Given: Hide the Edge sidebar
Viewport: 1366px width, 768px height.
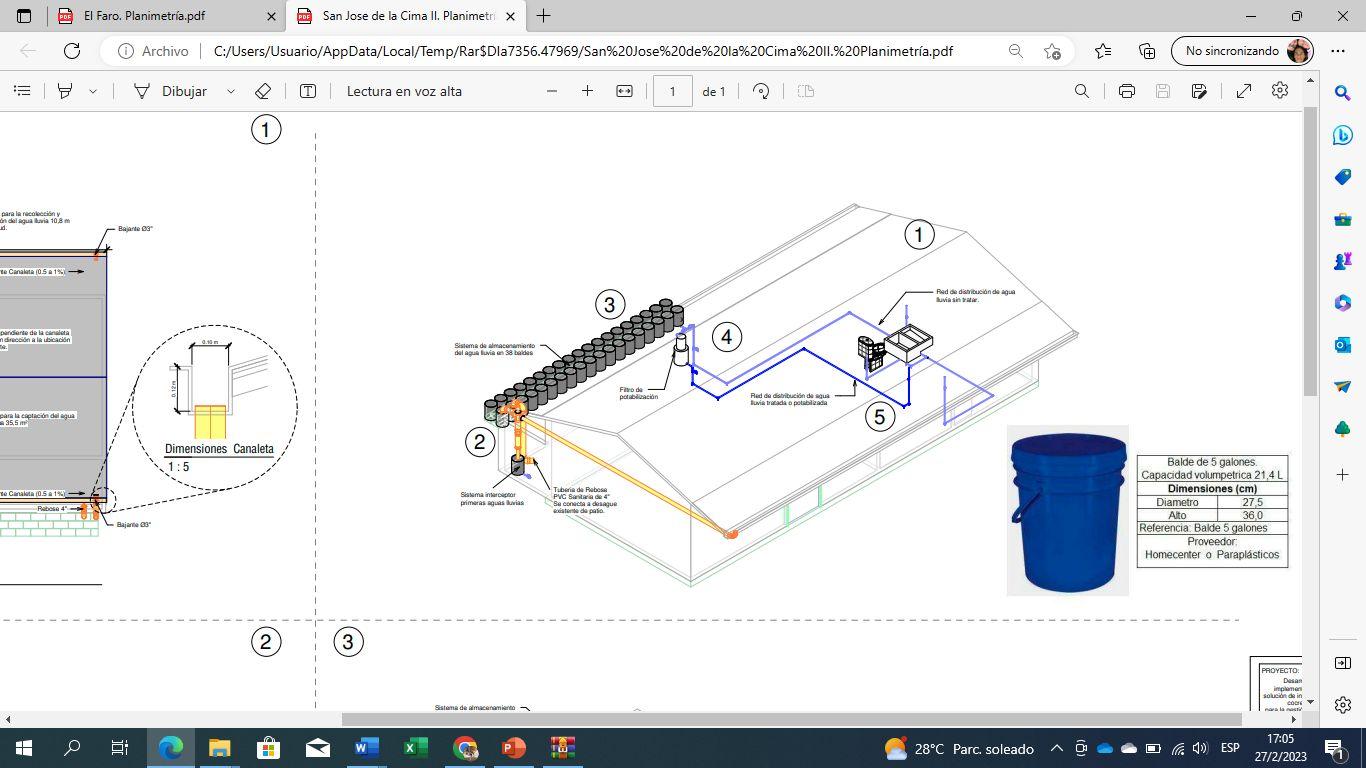Looking at the screenshot, I should pos(1343,663).
